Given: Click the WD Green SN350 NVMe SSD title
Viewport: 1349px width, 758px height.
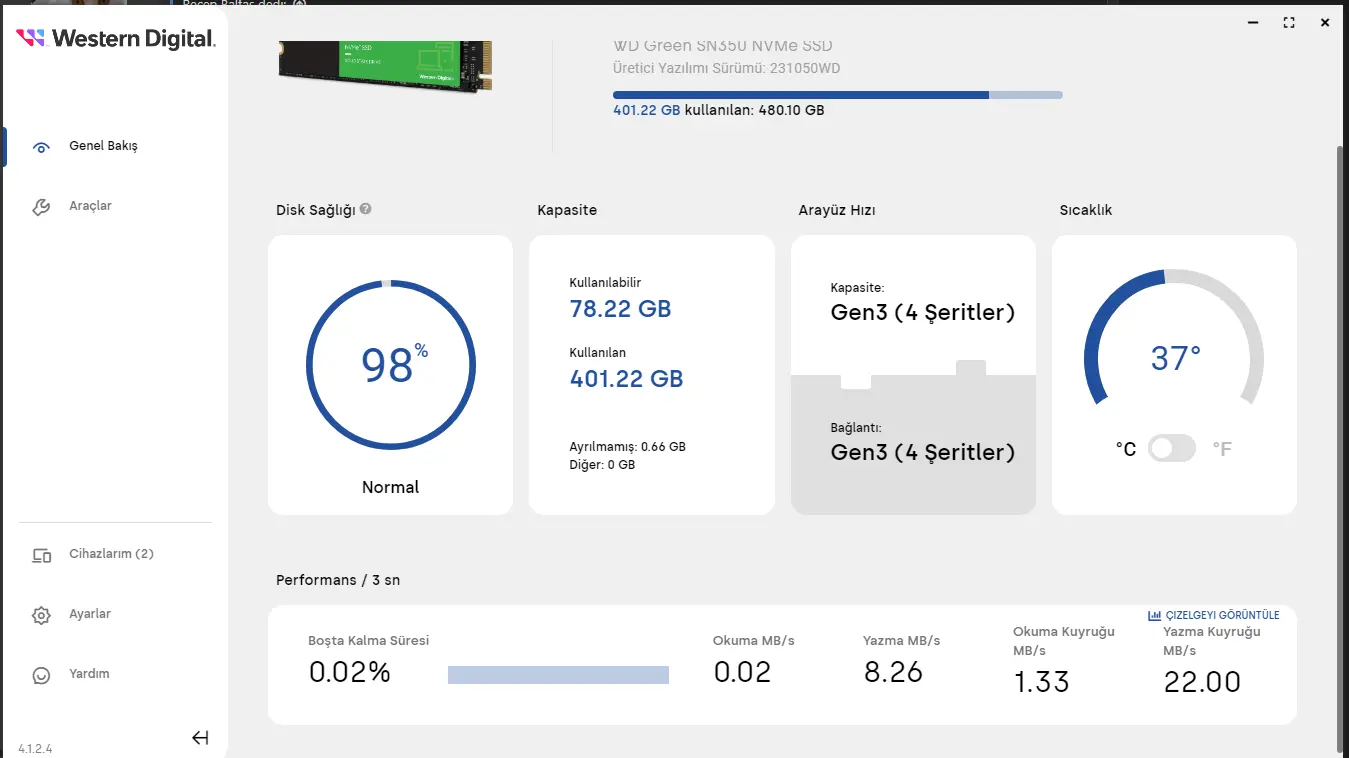Looking at the screenshot, I should (x=723, y=46).
